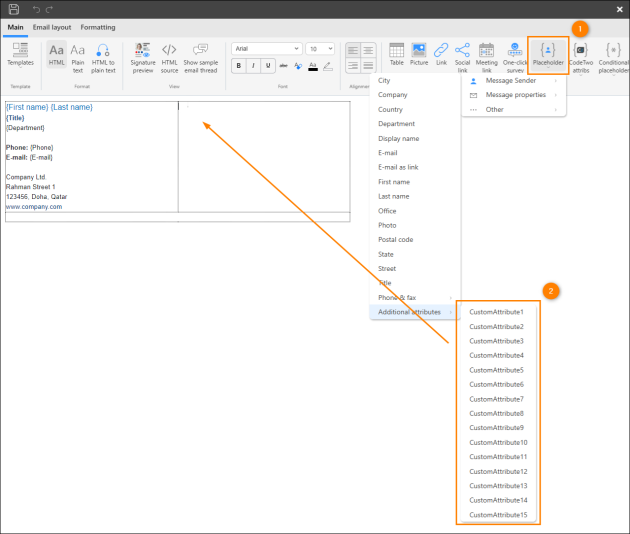Click the Undo arrow icon

36,9
